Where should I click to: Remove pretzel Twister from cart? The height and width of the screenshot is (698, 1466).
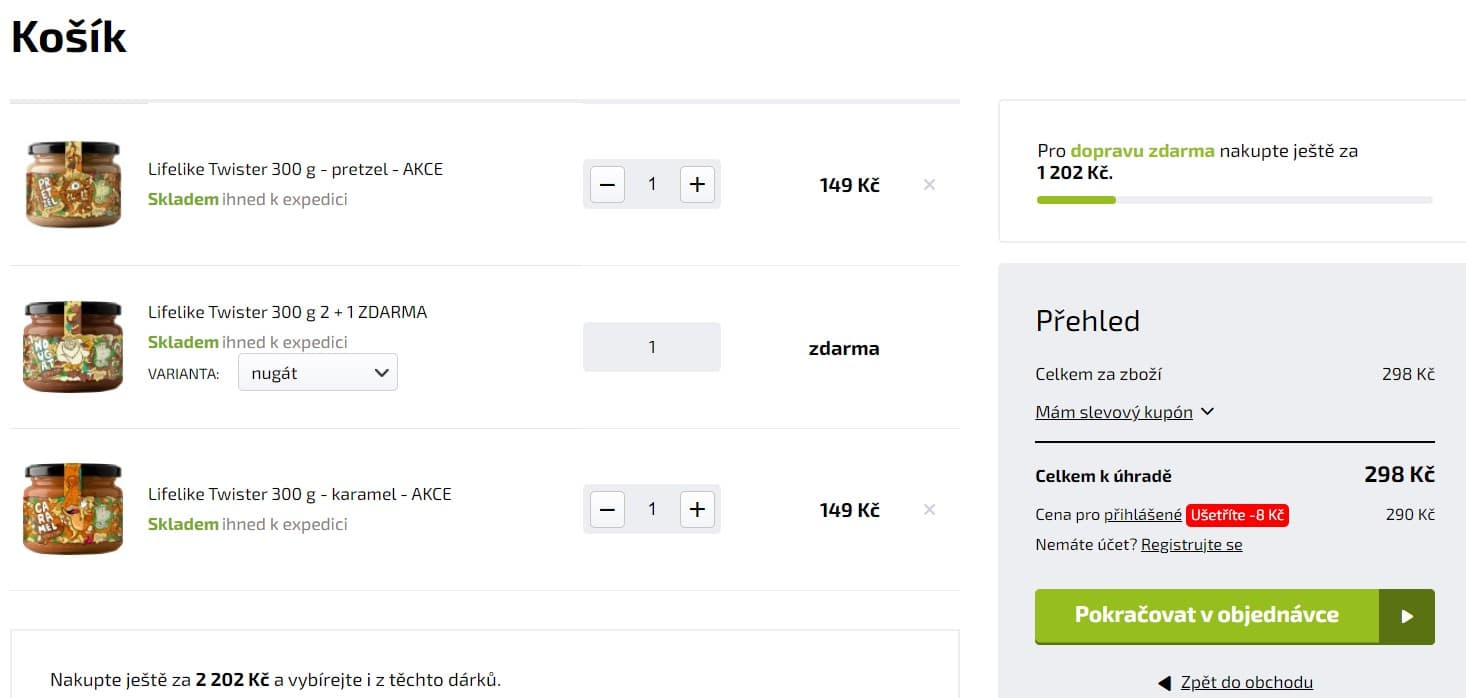(x=929, y=185)
